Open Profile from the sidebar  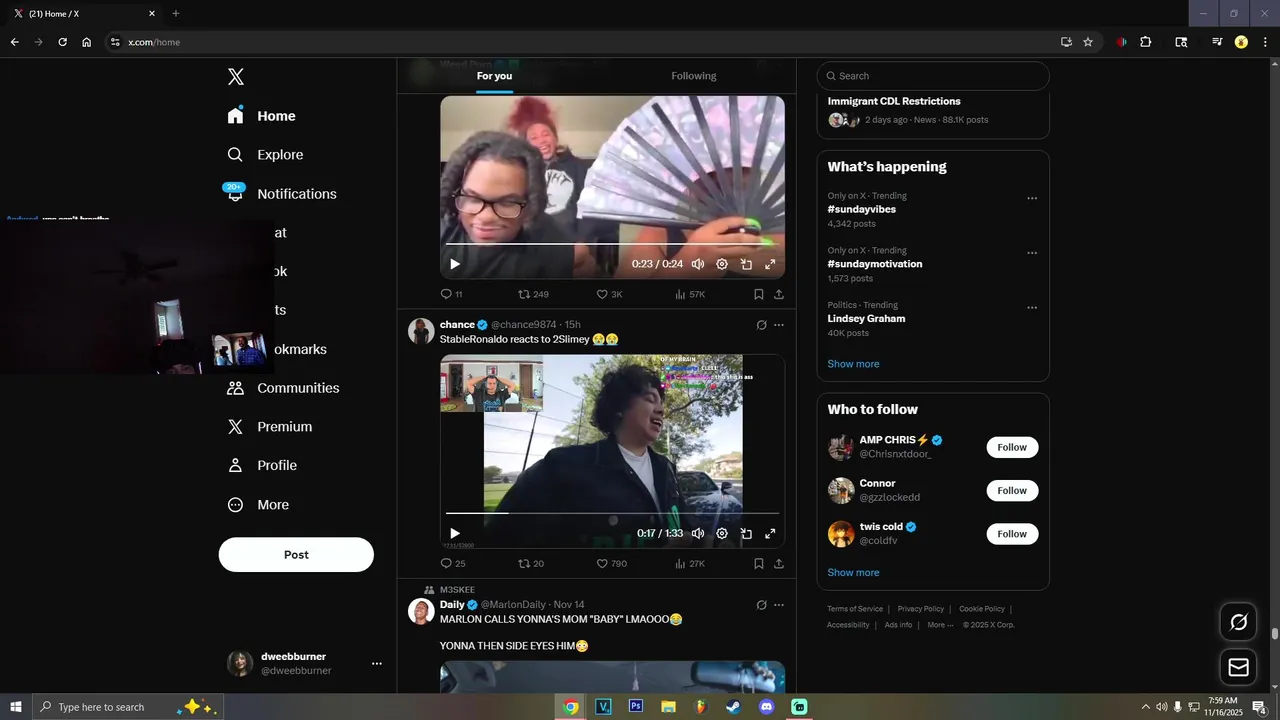click(262, 466)
